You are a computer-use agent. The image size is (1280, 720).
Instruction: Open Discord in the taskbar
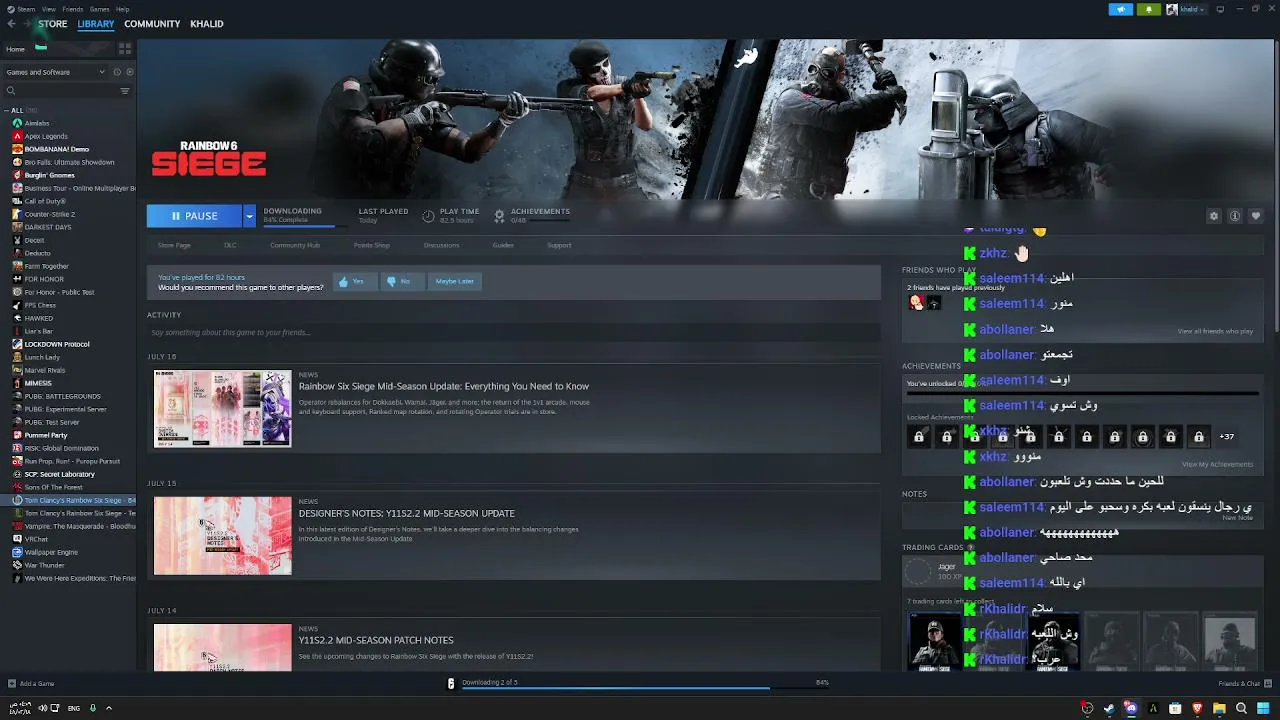[1131, 708]
